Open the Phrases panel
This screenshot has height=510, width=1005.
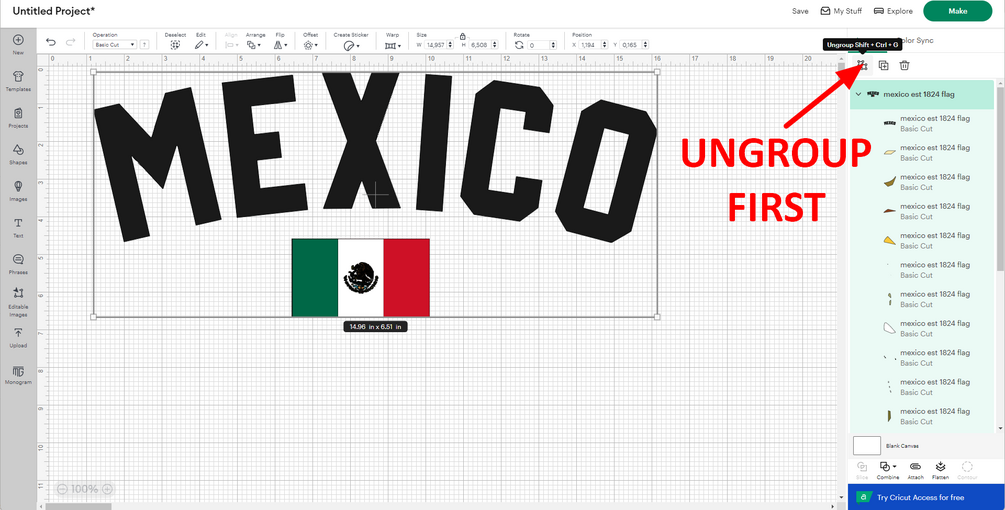coord(18,263)
